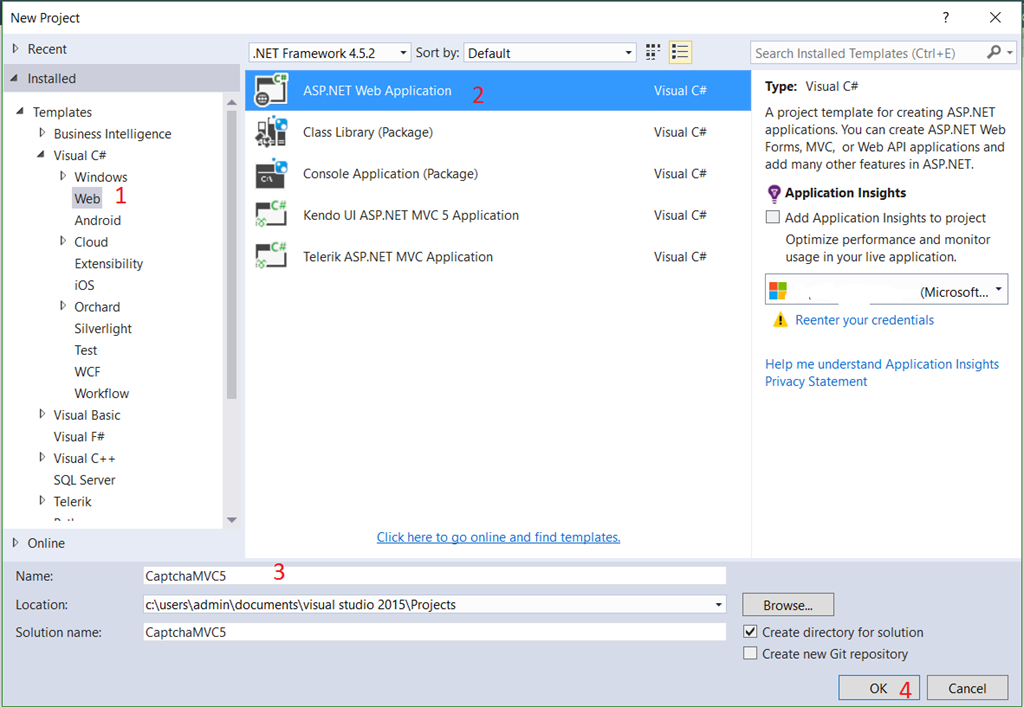Click the ASP.NET Web Application template icon
Image resolution: width=1024 pixels, height=707 pixels.
point(271,90)
